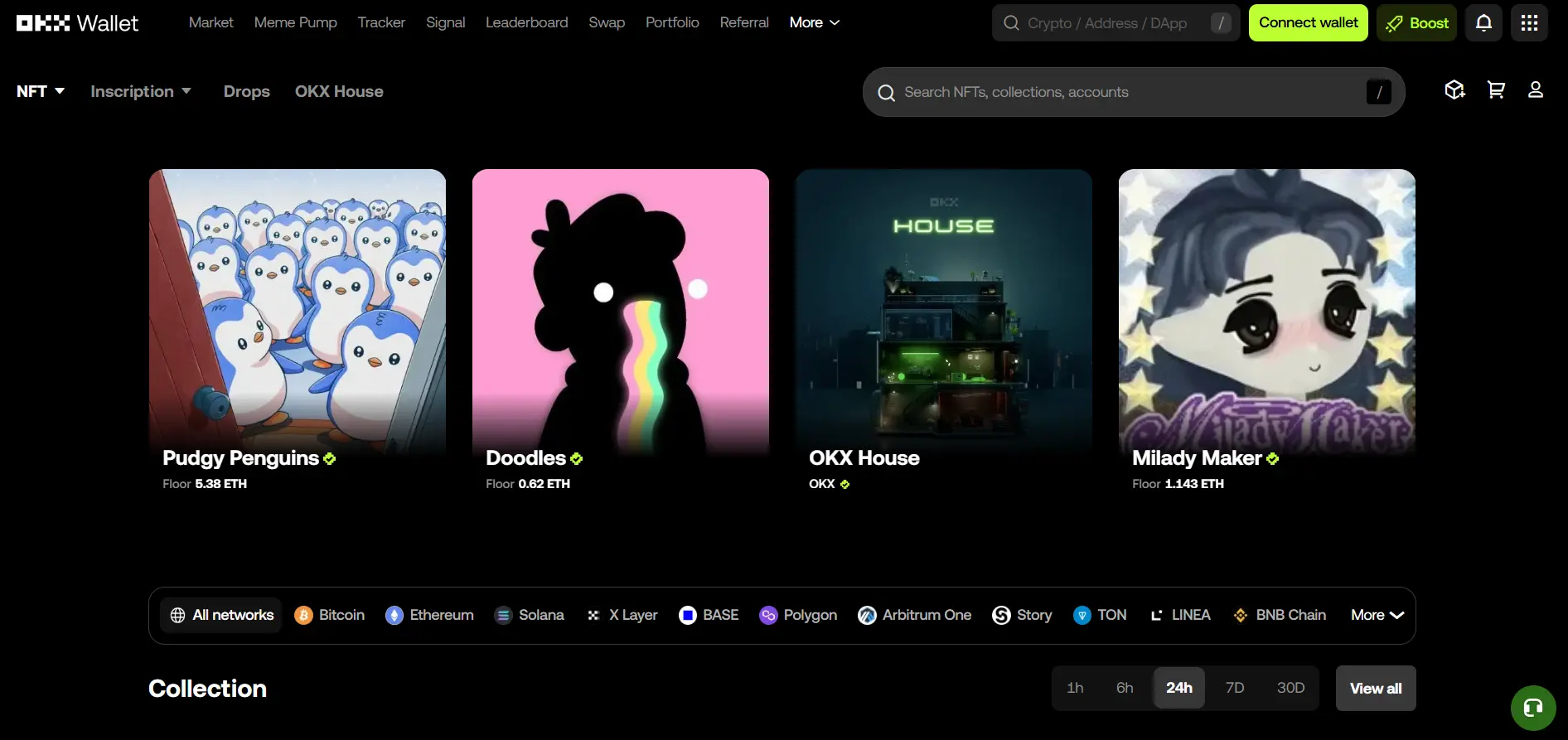Expand the More menu in top navigation

[x=814, y=23]
